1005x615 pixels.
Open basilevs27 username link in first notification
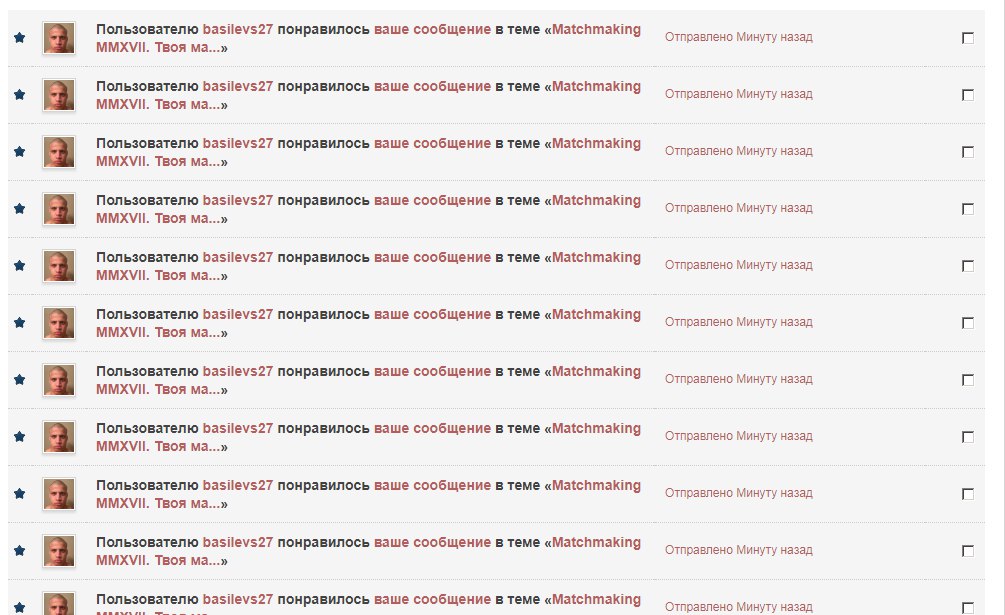pos(238,29)
